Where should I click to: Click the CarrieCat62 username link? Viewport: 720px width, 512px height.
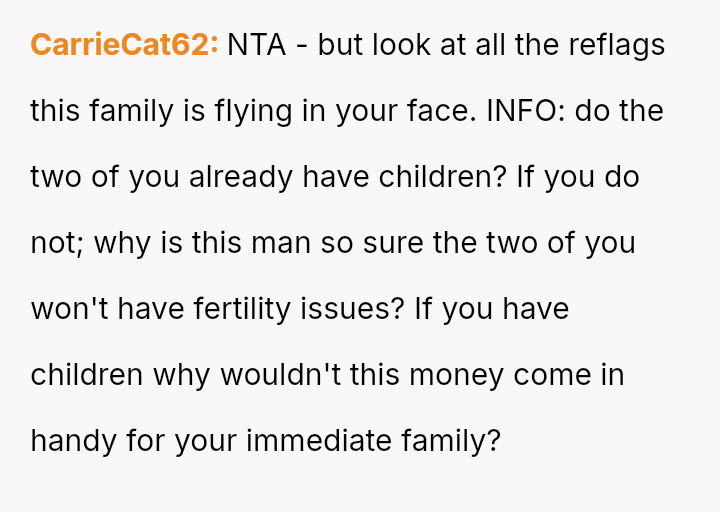tap(124, 45)
